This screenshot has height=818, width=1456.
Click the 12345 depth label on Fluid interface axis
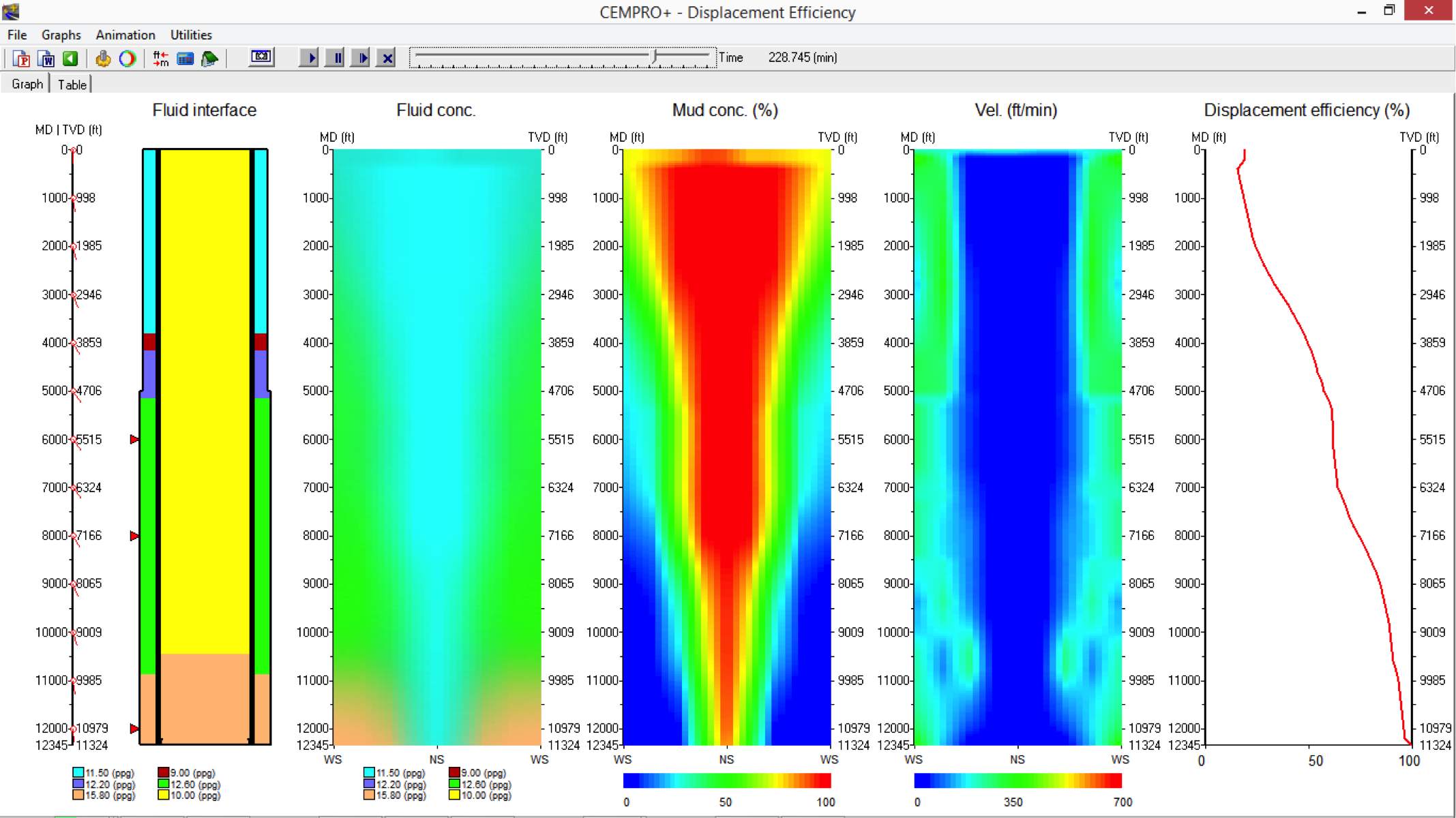click(x=50, y=745)
